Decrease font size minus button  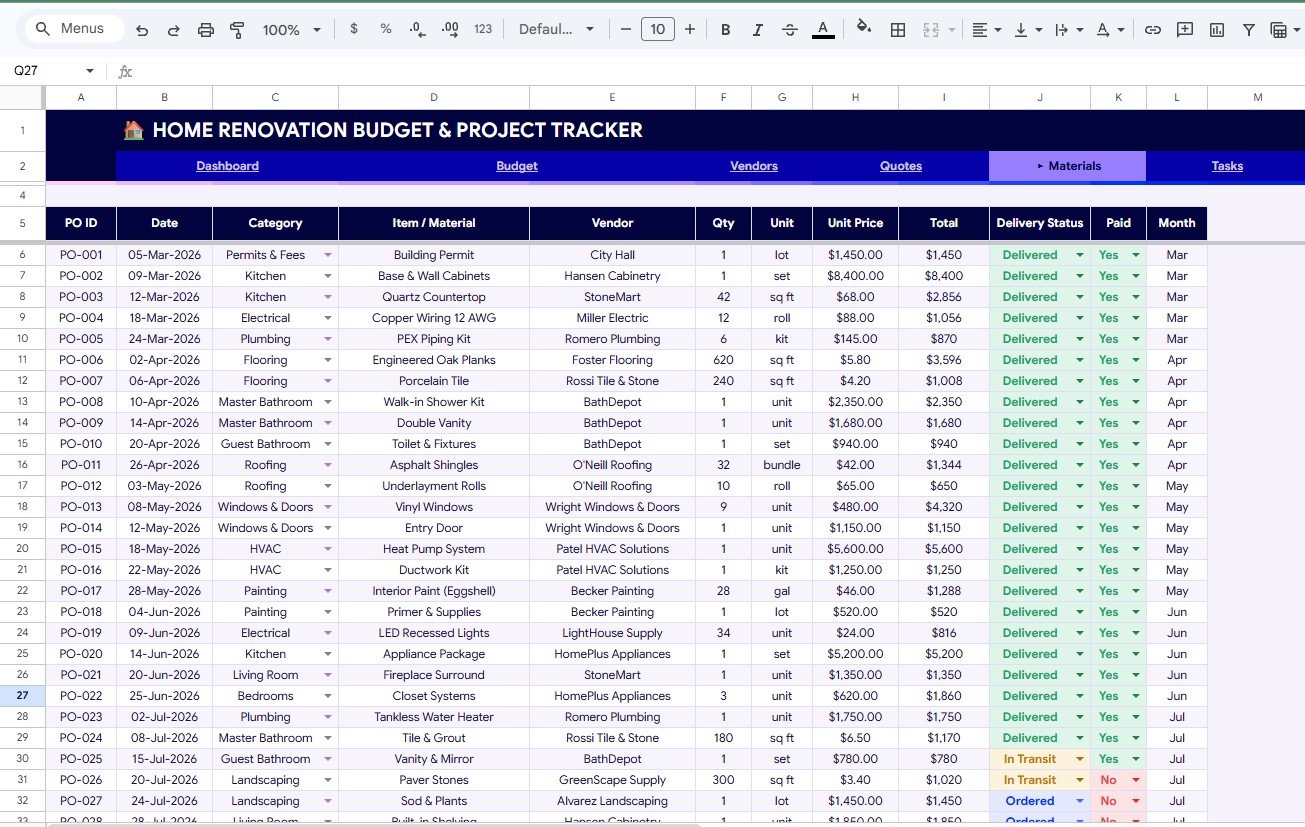coord(626,29)
